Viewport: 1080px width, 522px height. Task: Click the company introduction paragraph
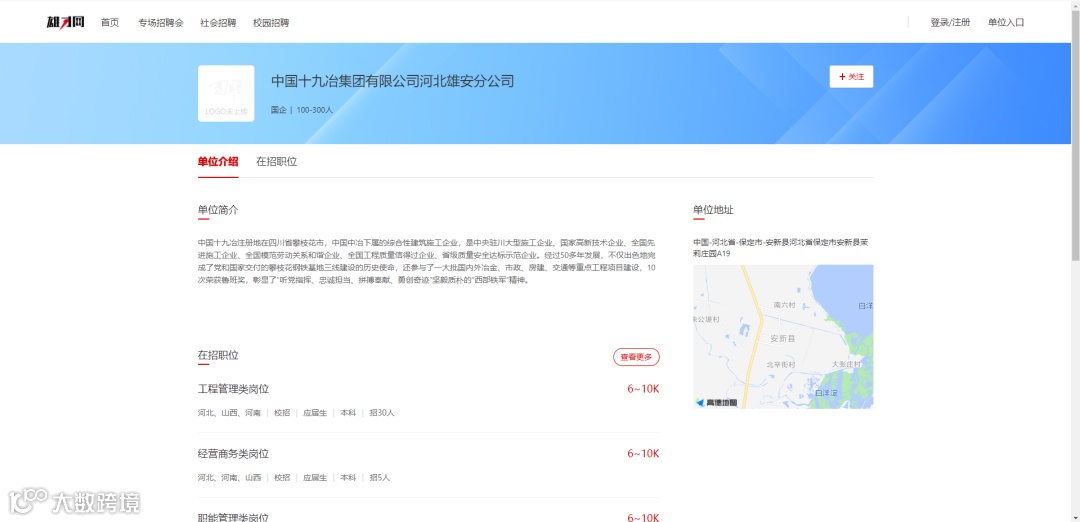427,262
